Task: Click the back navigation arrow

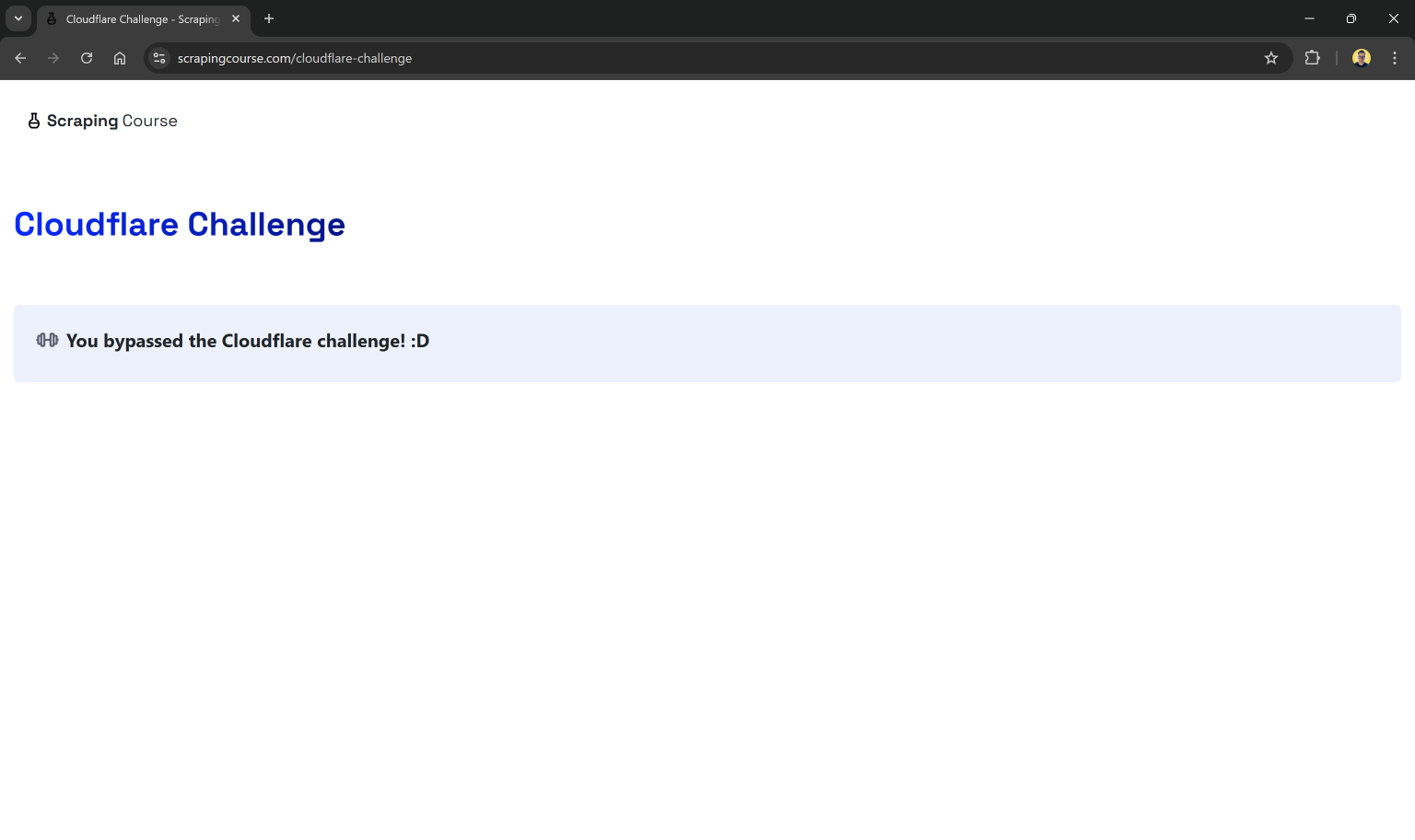Action: coord(20,58)
